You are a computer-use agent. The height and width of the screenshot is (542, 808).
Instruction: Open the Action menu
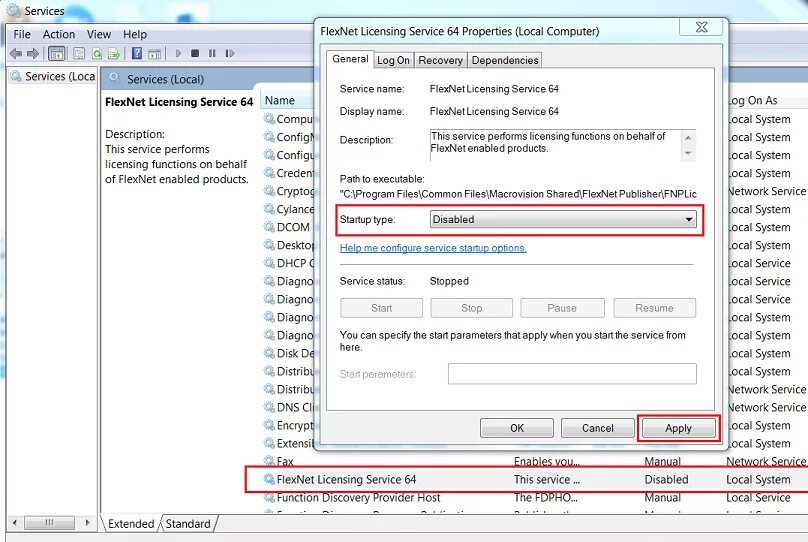point(59,34)
